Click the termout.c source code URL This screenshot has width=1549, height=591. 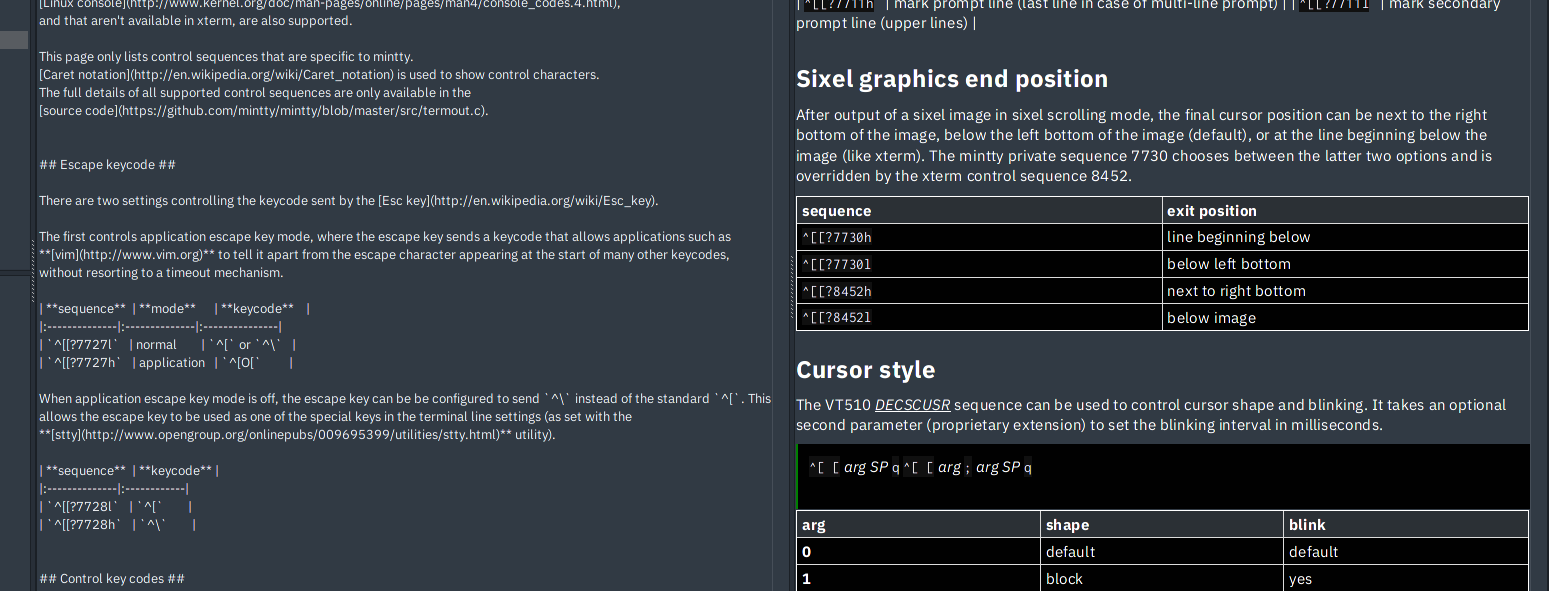point(301,111)
